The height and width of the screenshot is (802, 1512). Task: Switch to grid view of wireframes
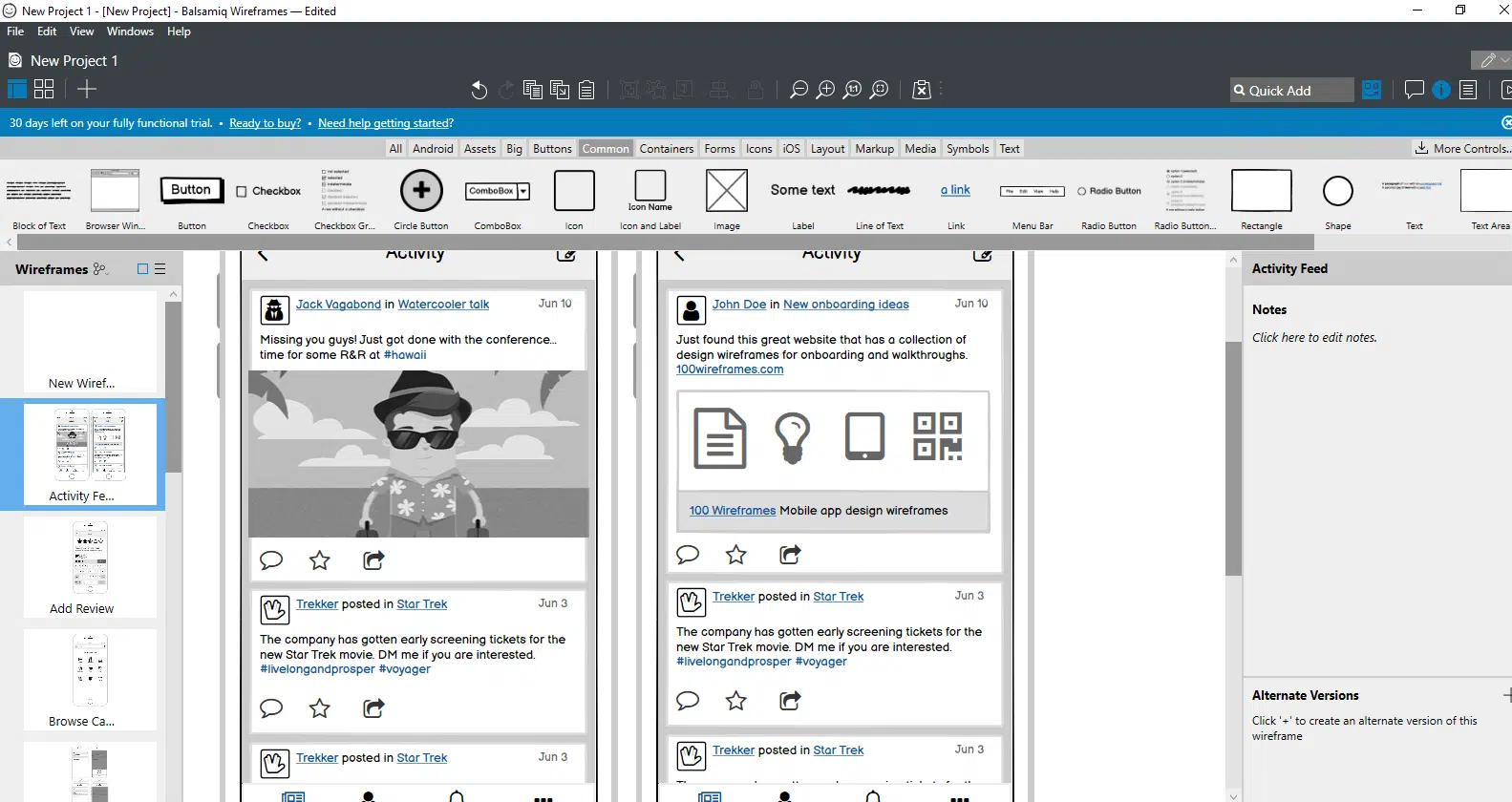44,90
